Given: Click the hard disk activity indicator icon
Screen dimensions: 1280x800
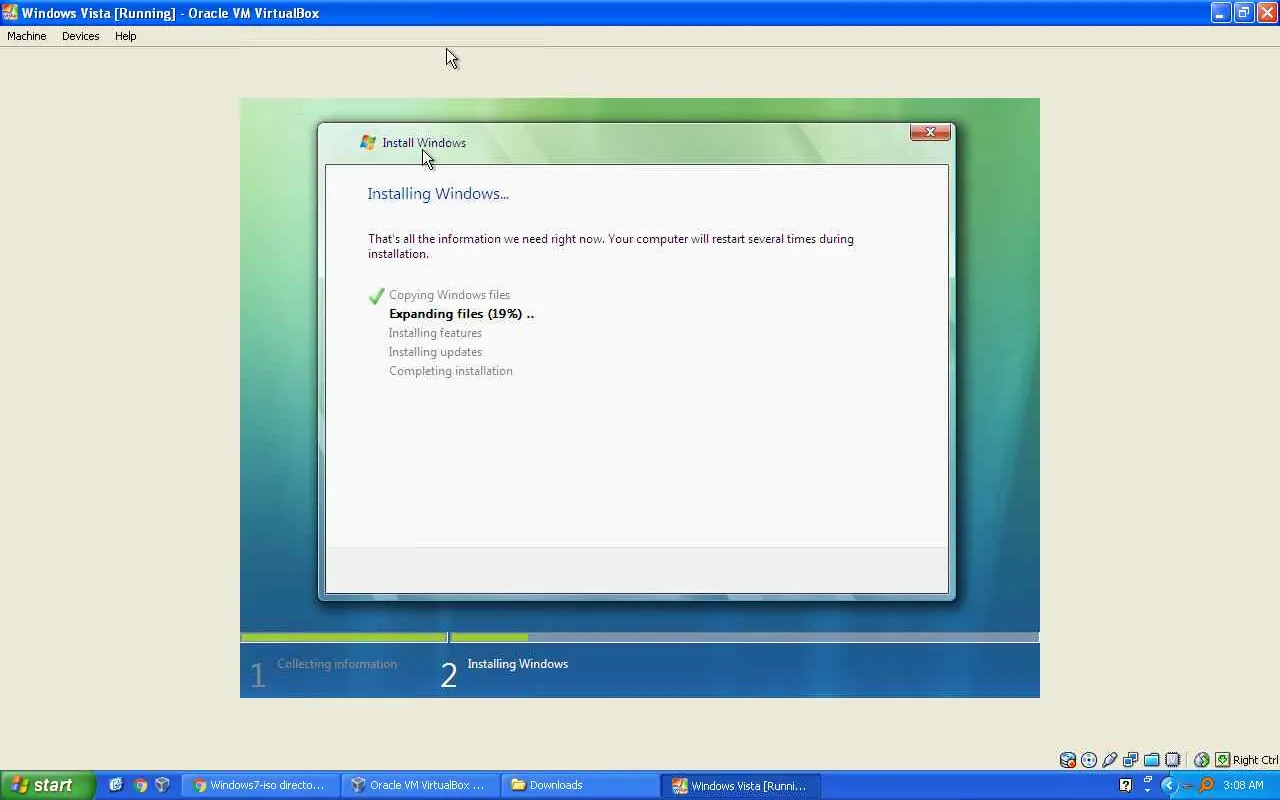Looking at the screenshot, I should pyautogui.click(x=1068, y=760).
